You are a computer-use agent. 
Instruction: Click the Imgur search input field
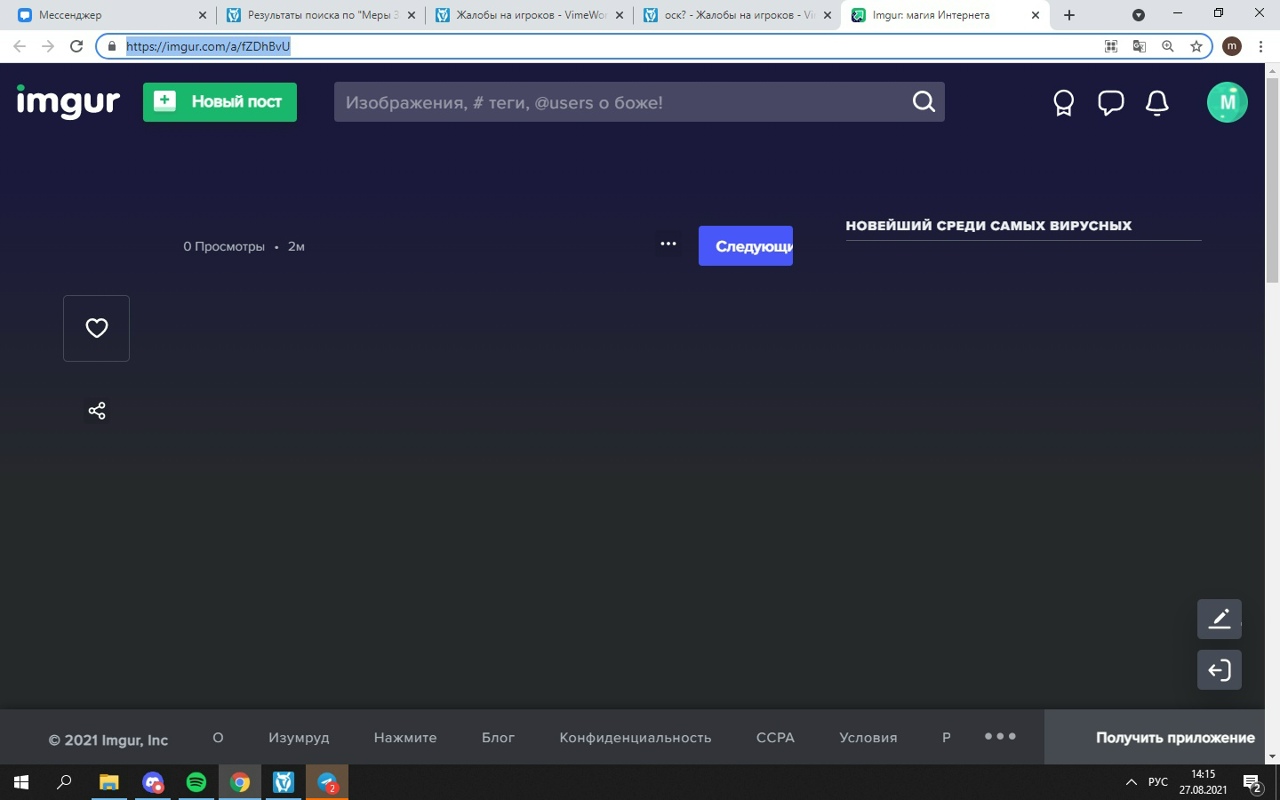[620, 102]
